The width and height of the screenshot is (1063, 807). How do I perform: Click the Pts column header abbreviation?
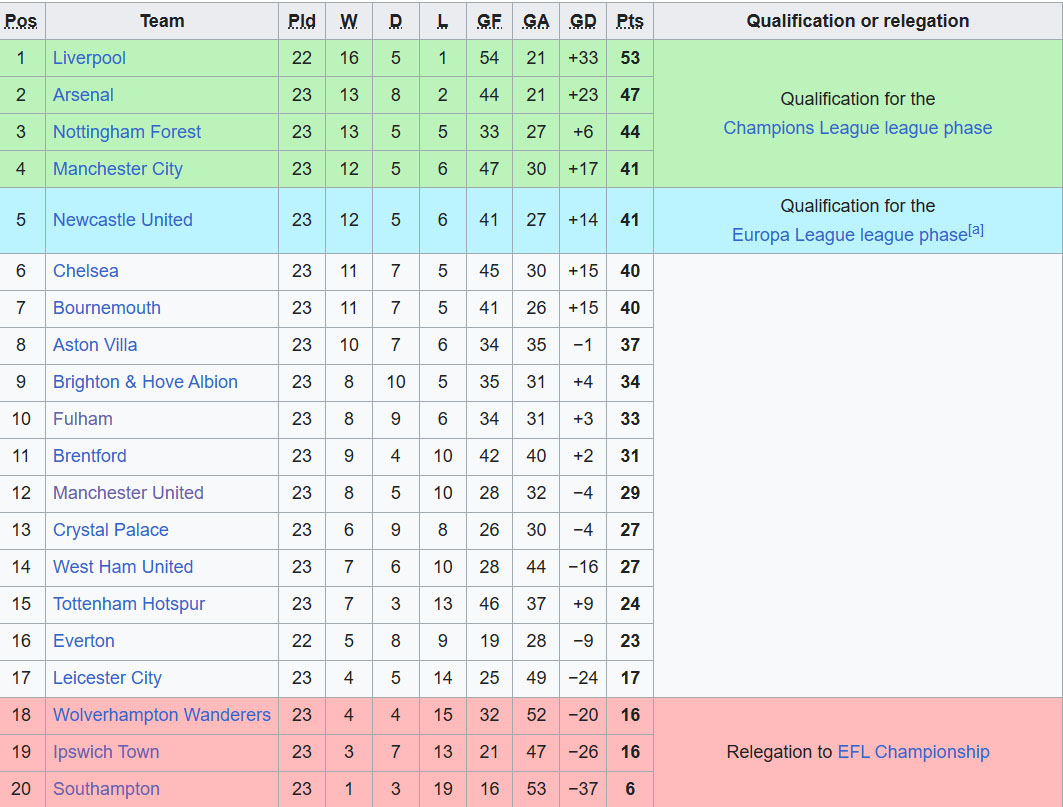[630, 22]
